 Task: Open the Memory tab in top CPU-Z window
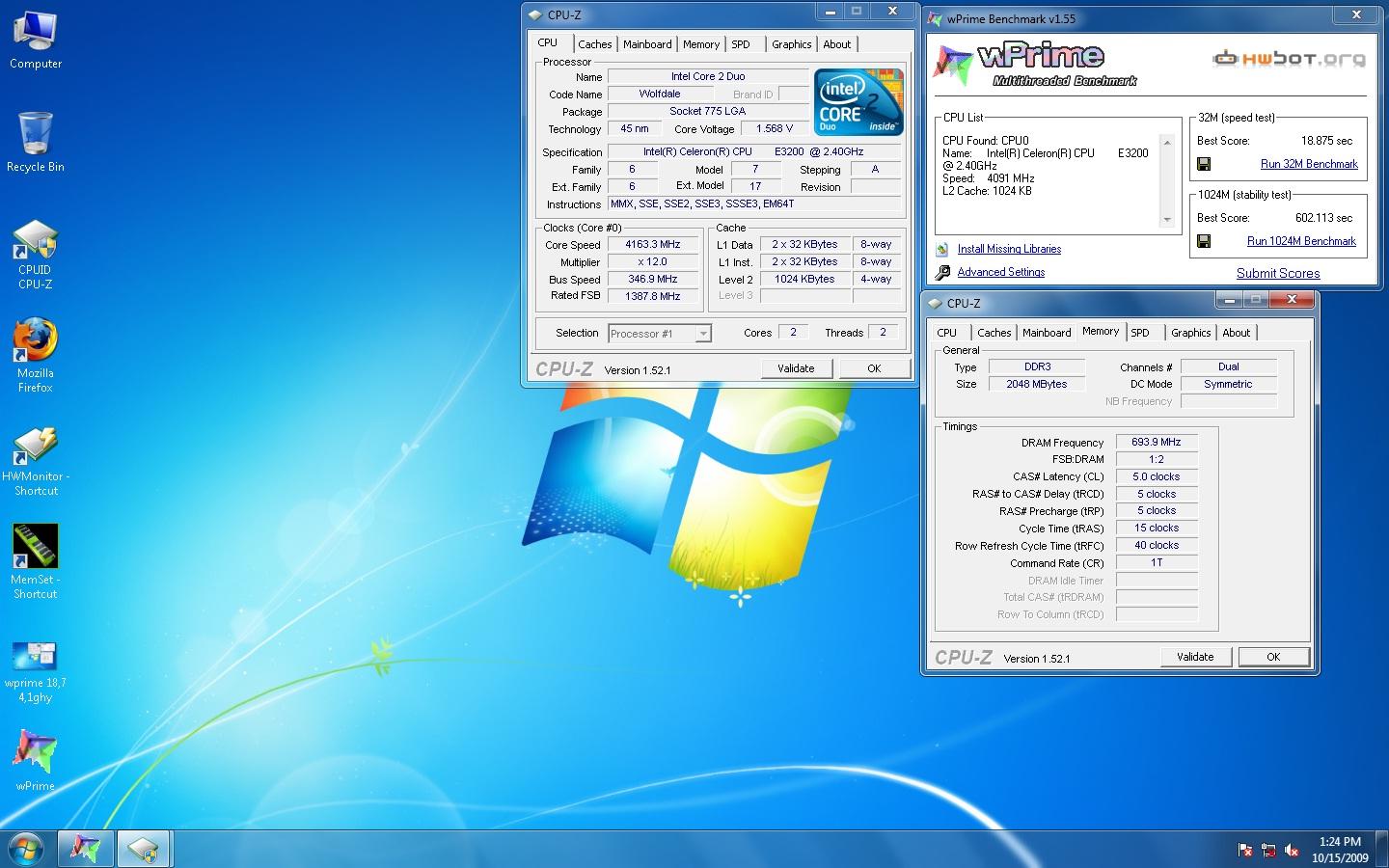click(x=701, y=44)
